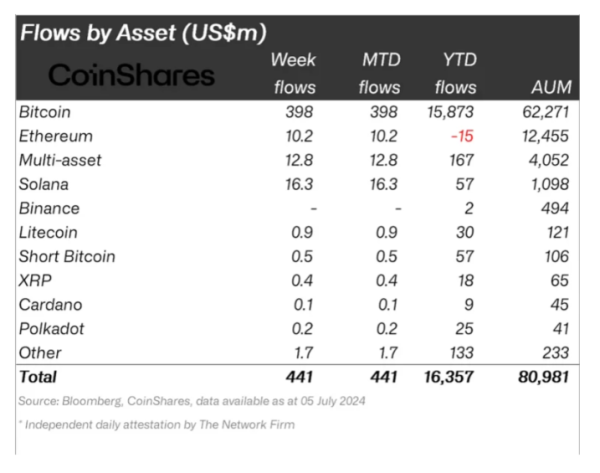Select the Short Bitcoin row label

(67, 256)
